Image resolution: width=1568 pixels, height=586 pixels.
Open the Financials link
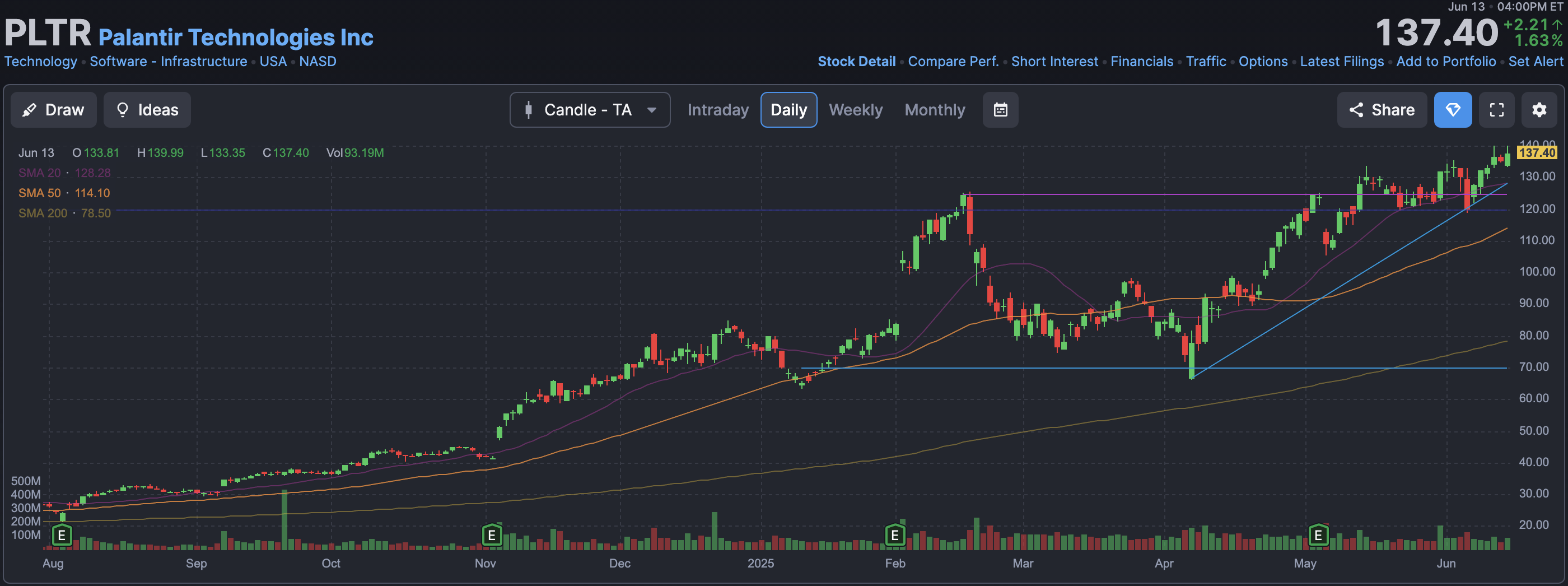coord(1142,62)
